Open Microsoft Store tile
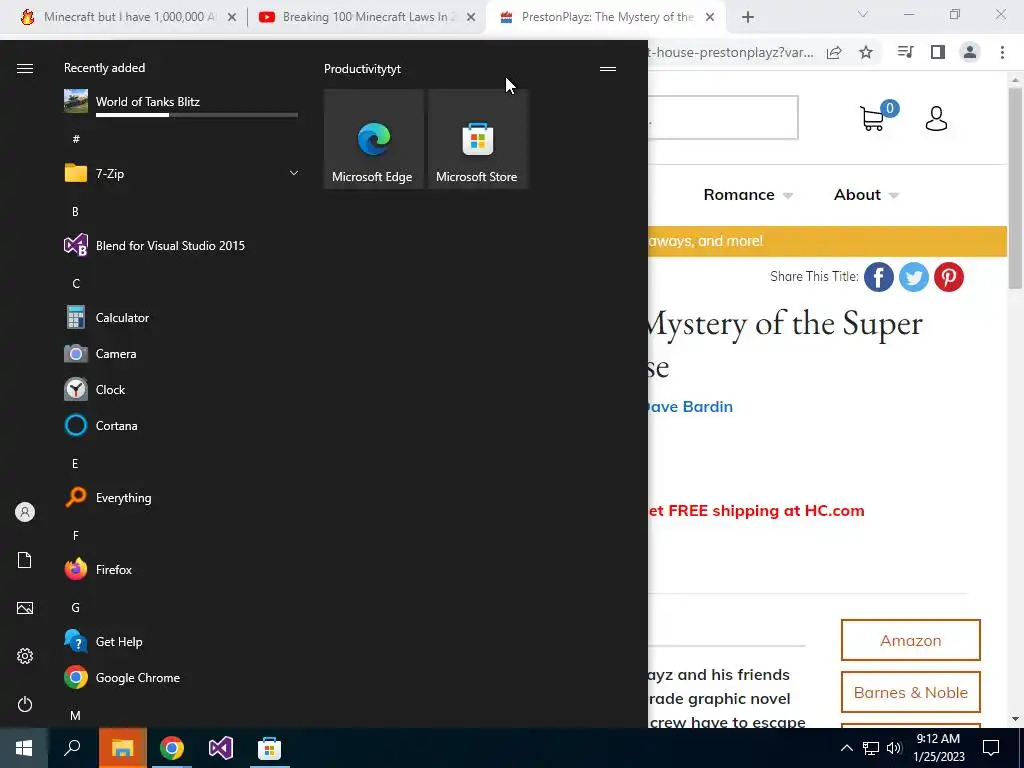The width and height of the screenshot is (1024, 768). pyautogui.click(x=477, y=139)
